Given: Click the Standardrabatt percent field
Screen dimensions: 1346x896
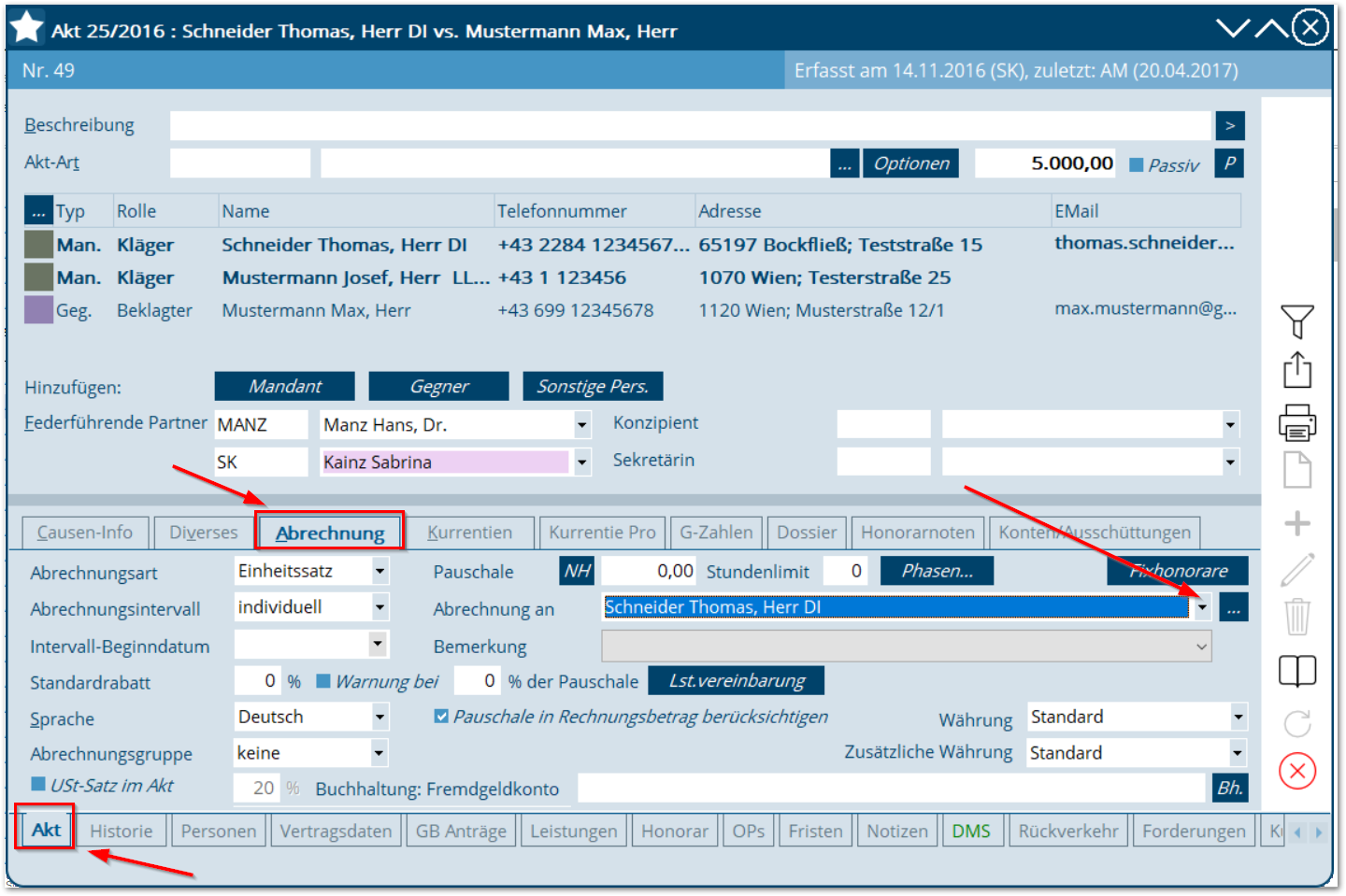Looking at the screenshot, I should pos(257,681).
